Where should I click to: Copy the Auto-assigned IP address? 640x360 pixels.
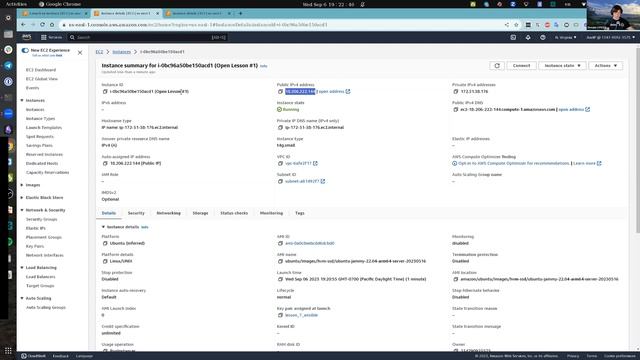pyautogui.click(x=105, y=163)
